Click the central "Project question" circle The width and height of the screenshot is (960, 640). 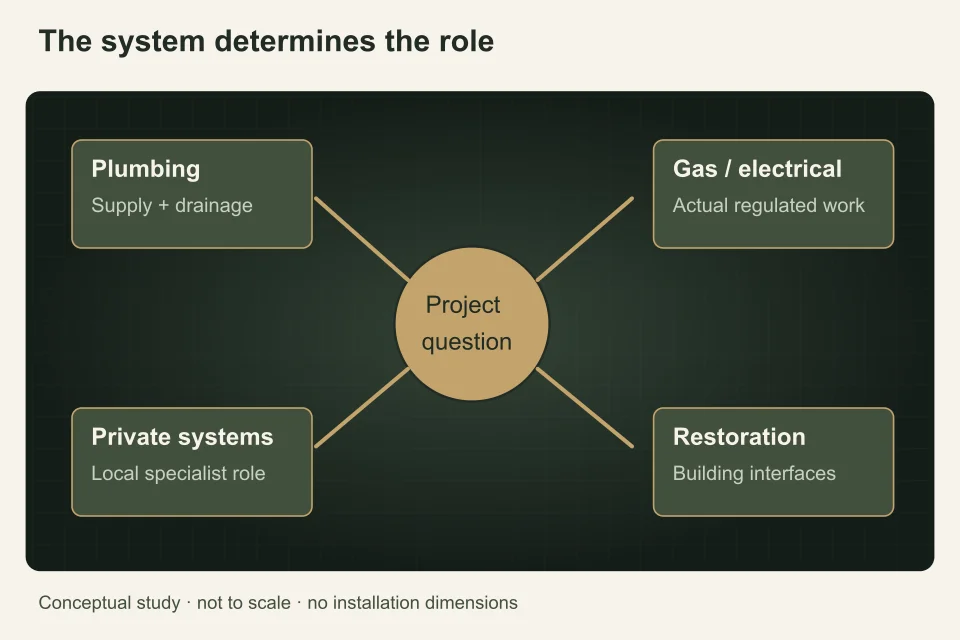[x=471, y=324]
